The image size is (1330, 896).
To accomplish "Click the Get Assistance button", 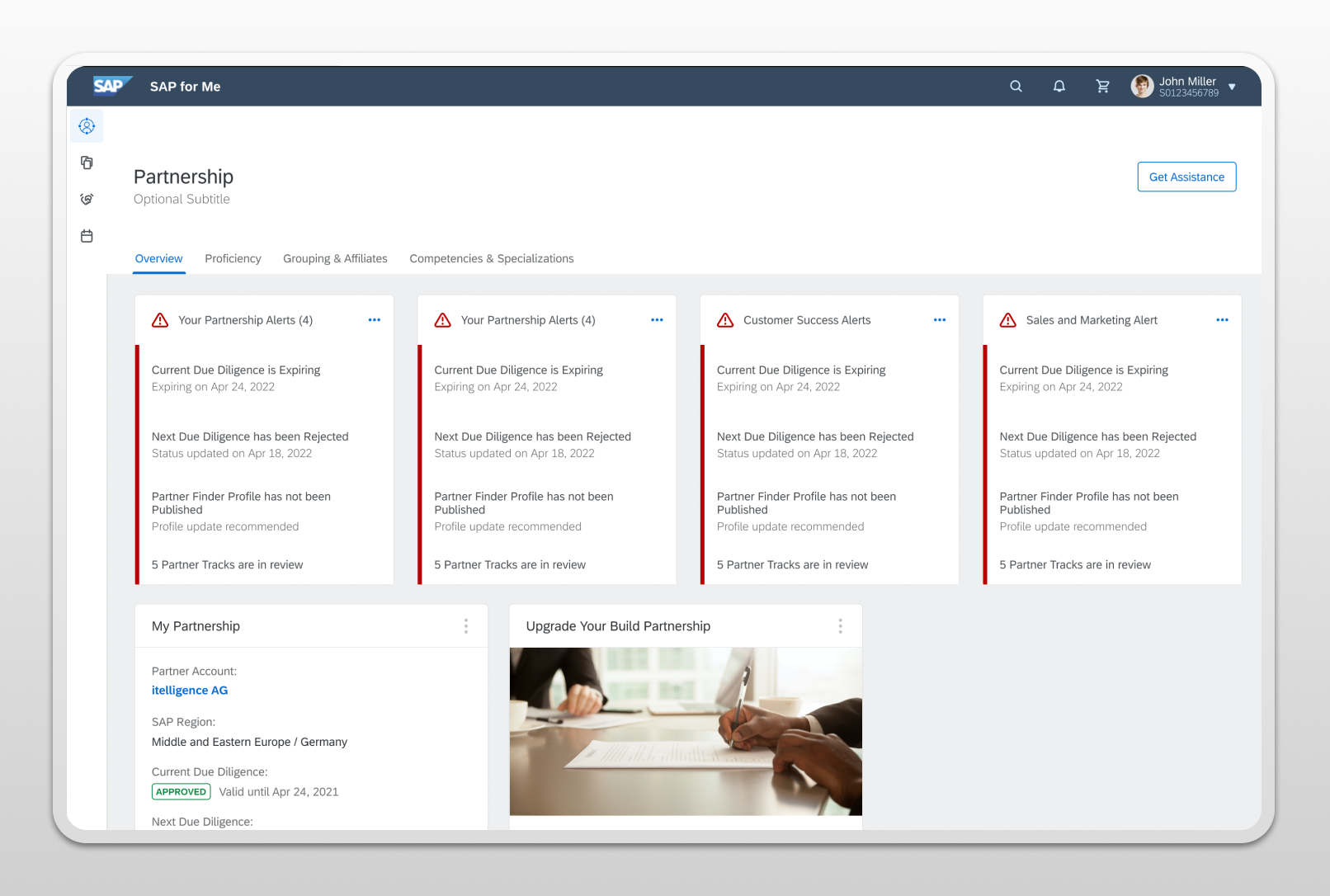I will pyautogui.click(x=1186, y=177).
